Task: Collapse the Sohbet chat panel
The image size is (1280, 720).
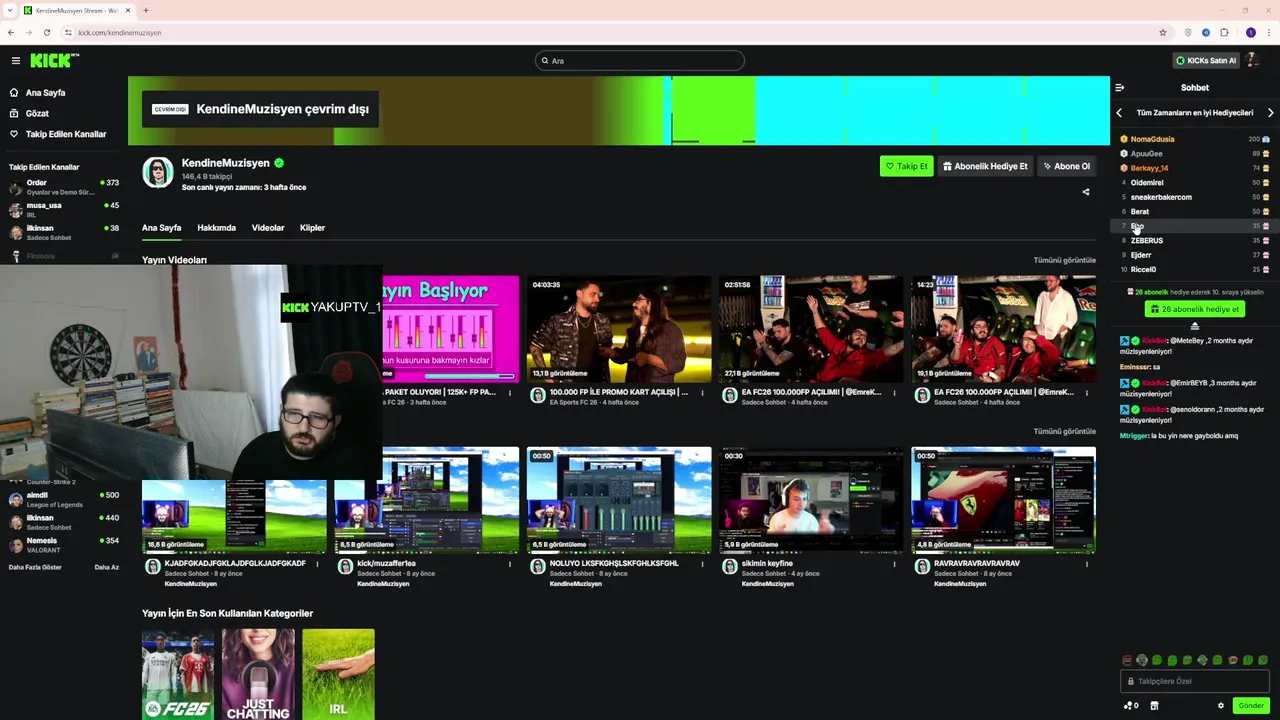Action: 1119,88
